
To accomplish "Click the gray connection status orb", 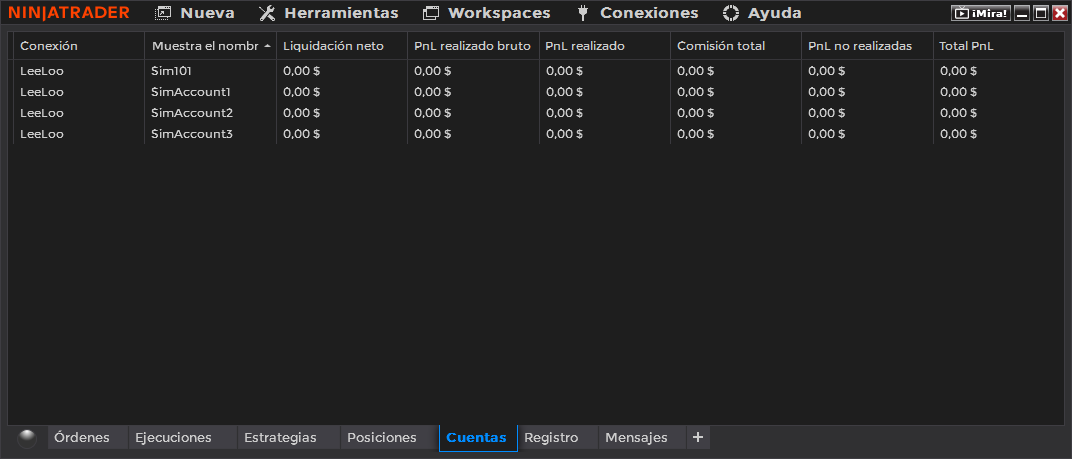I will point(27,438).
